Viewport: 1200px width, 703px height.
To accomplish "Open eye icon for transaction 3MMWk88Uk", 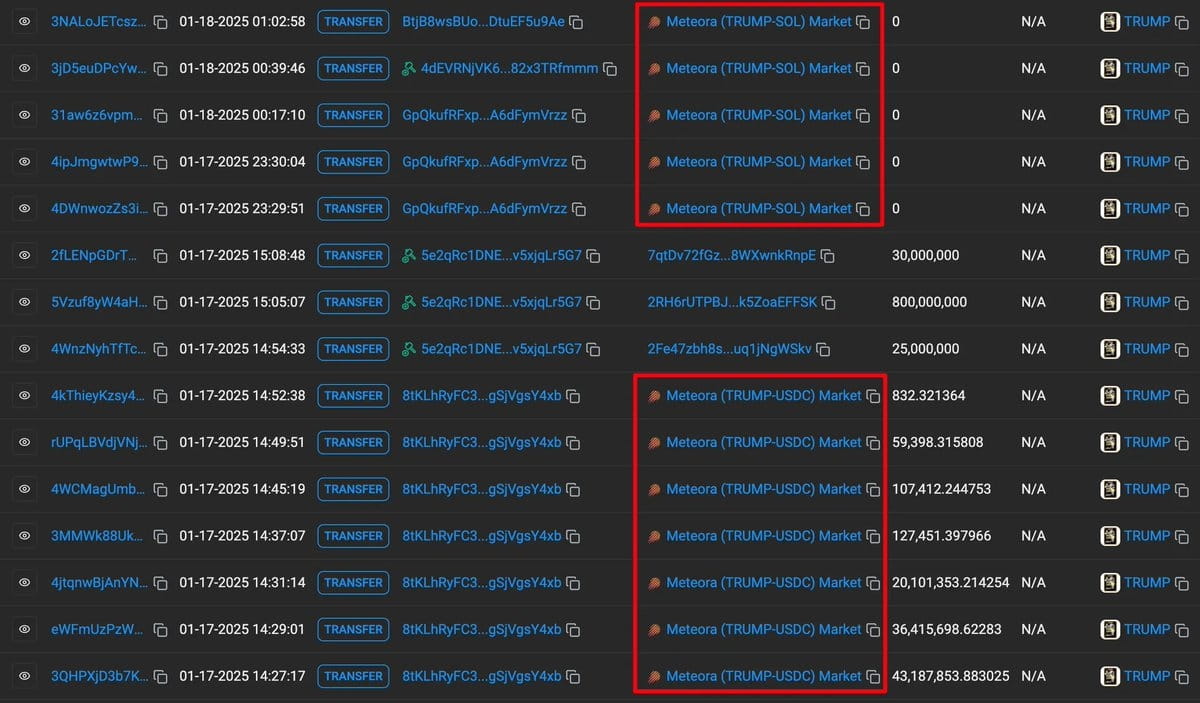I will click(x=24, y=536).
